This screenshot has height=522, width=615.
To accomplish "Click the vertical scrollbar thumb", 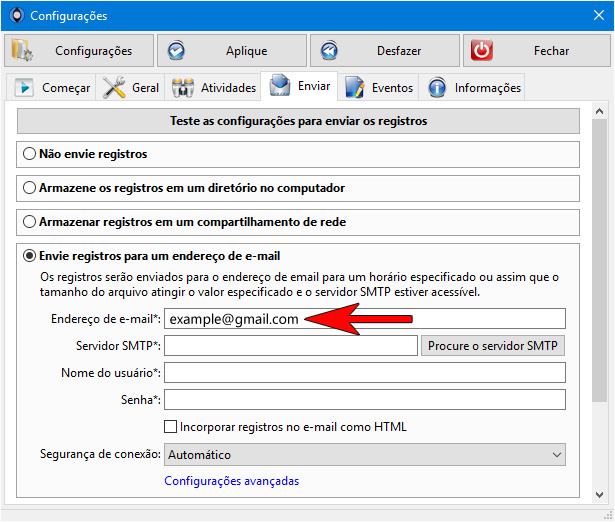I will pos(599,261).
